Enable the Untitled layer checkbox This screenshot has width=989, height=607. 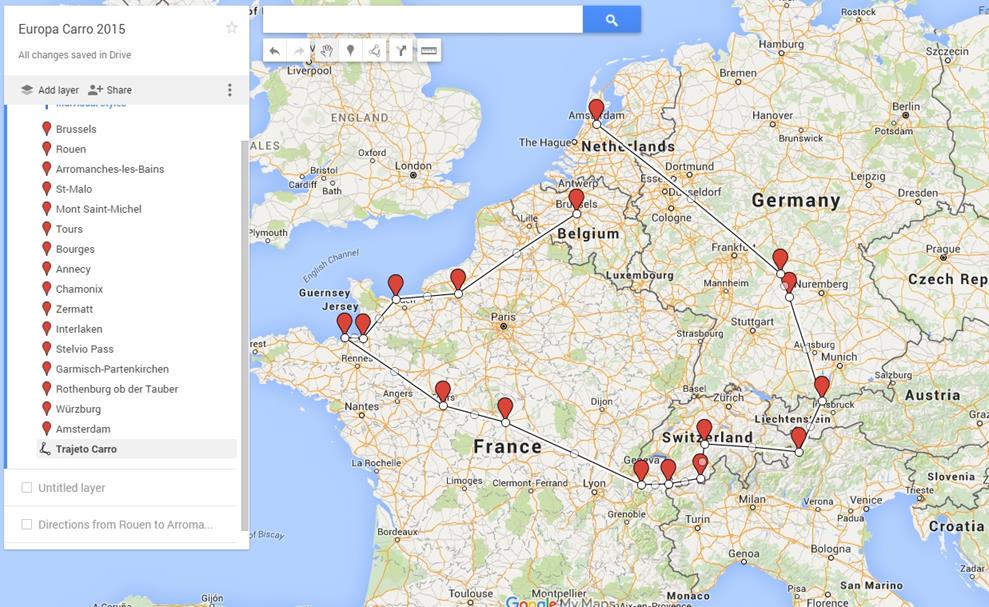27,488
